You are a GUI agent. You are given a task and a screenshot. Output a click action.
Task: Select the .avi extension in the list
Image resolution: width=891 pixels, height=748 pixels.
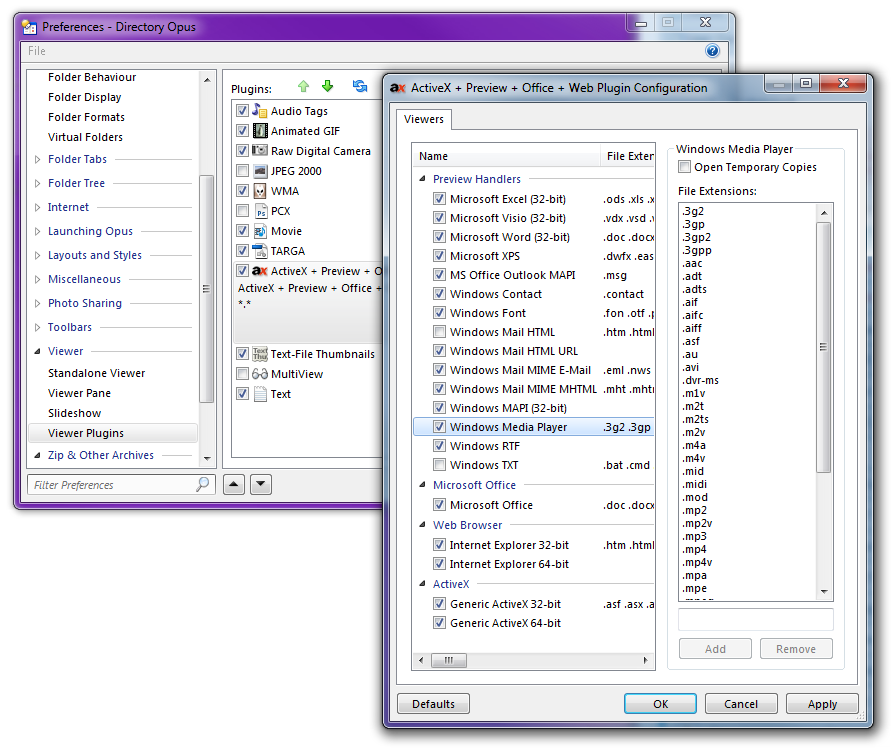click(691, 367)
